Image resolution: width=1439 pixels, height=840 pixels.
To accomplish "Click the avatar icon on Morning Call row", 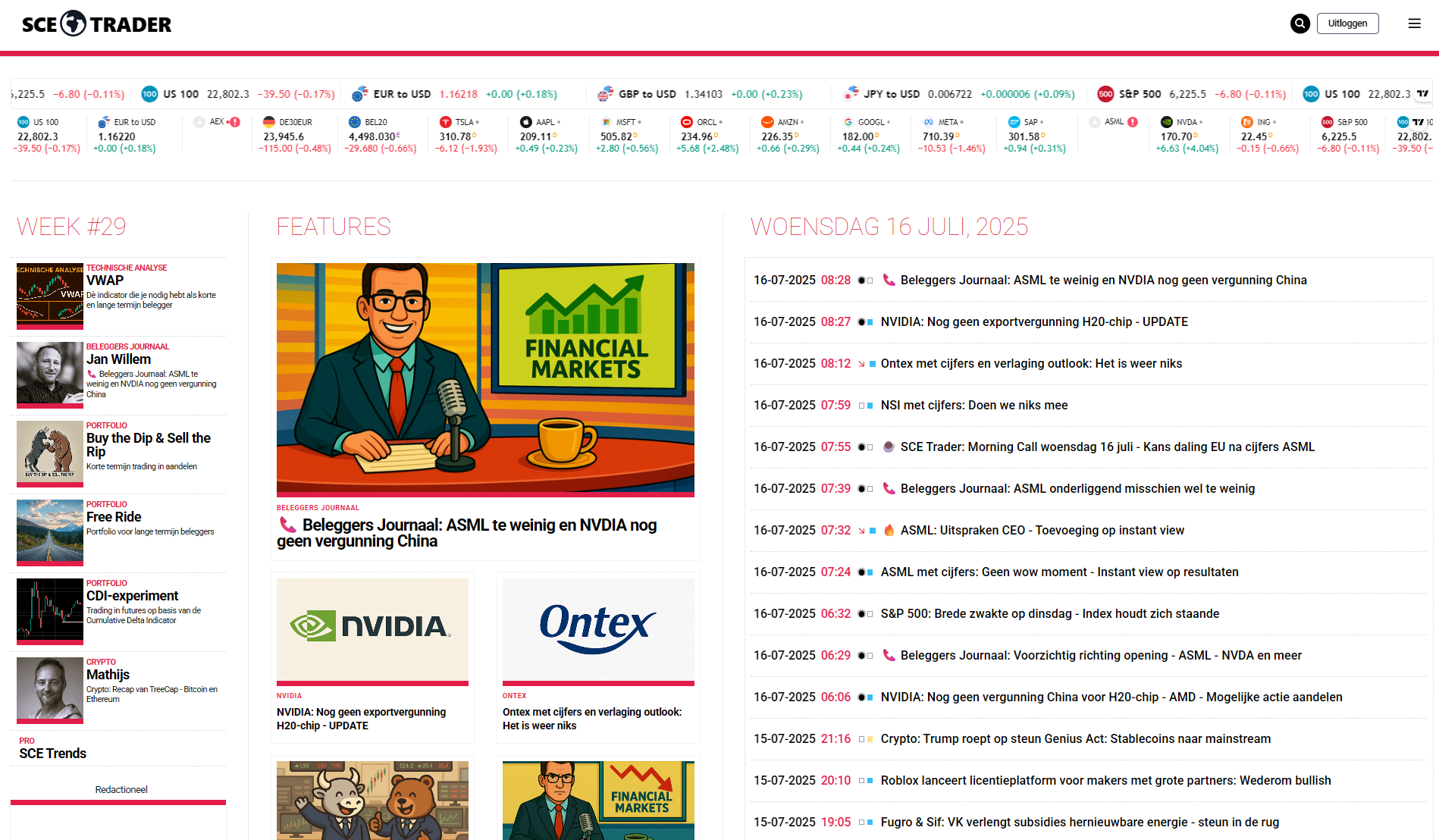I will (889, 447).
